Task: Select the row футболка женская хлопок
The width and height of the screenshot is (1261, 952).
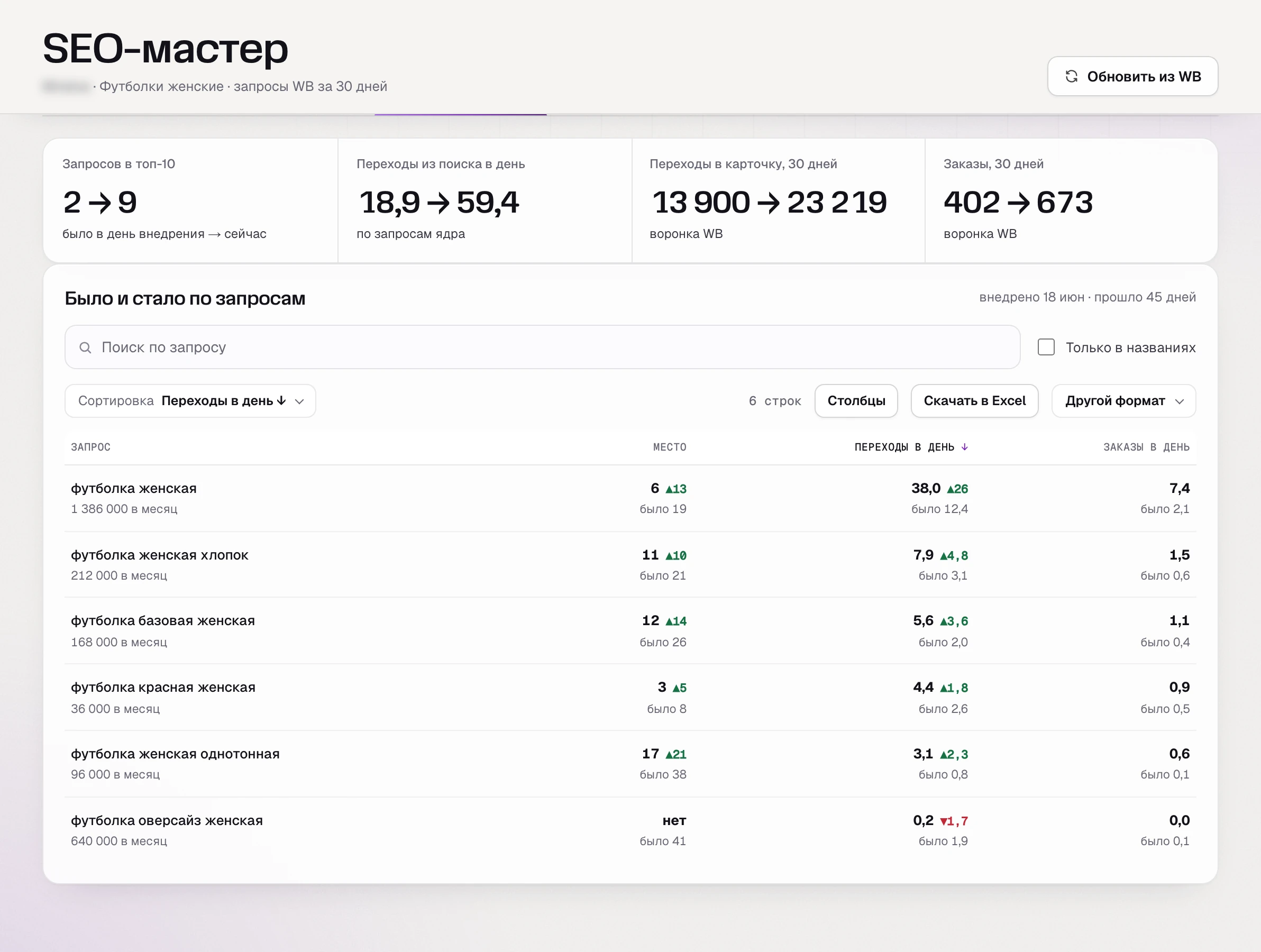Action: [x=630, y=564]
